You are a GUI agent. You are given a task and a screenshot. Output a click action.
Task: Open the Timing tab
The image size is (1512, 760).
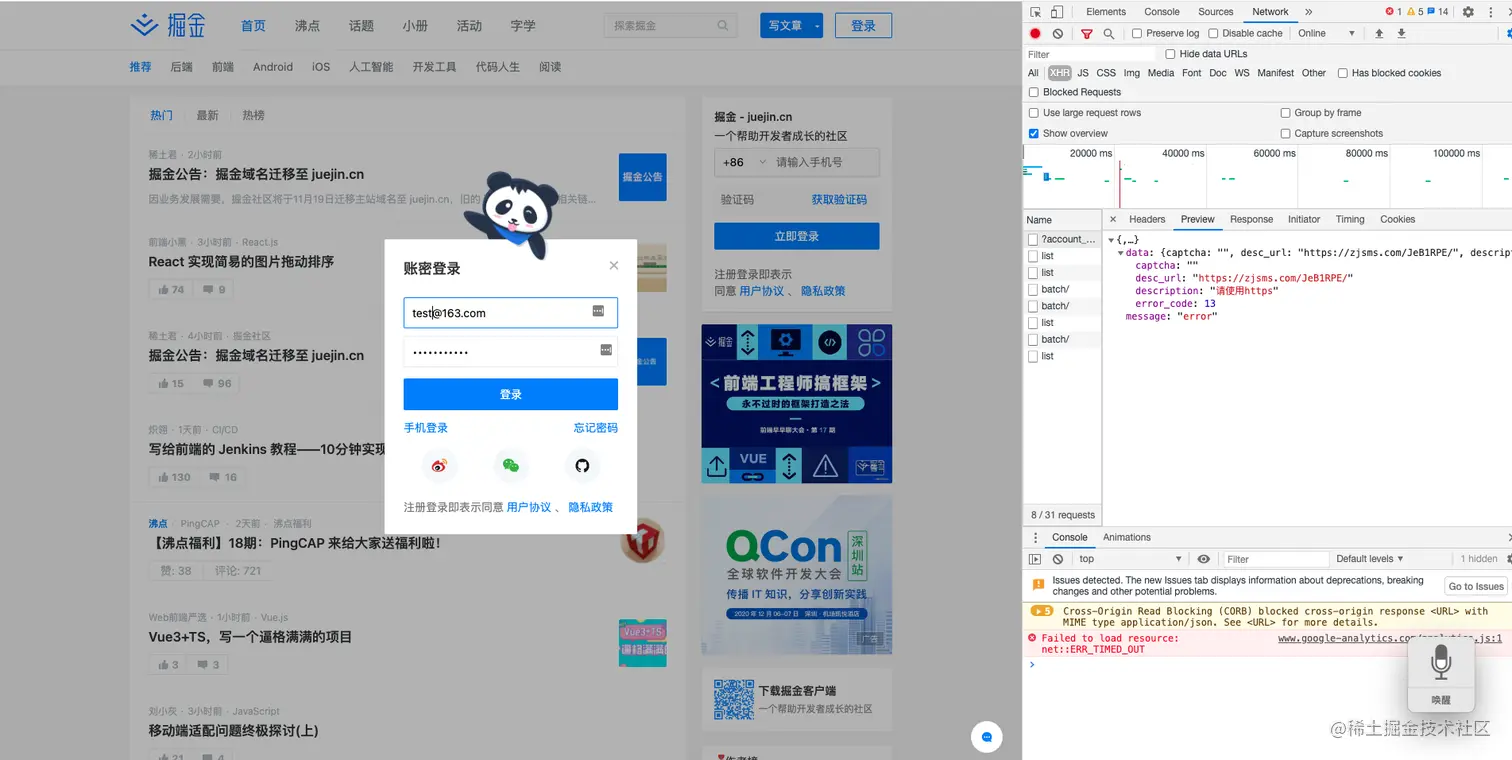pyautogui.click(x=1350, y=219)
